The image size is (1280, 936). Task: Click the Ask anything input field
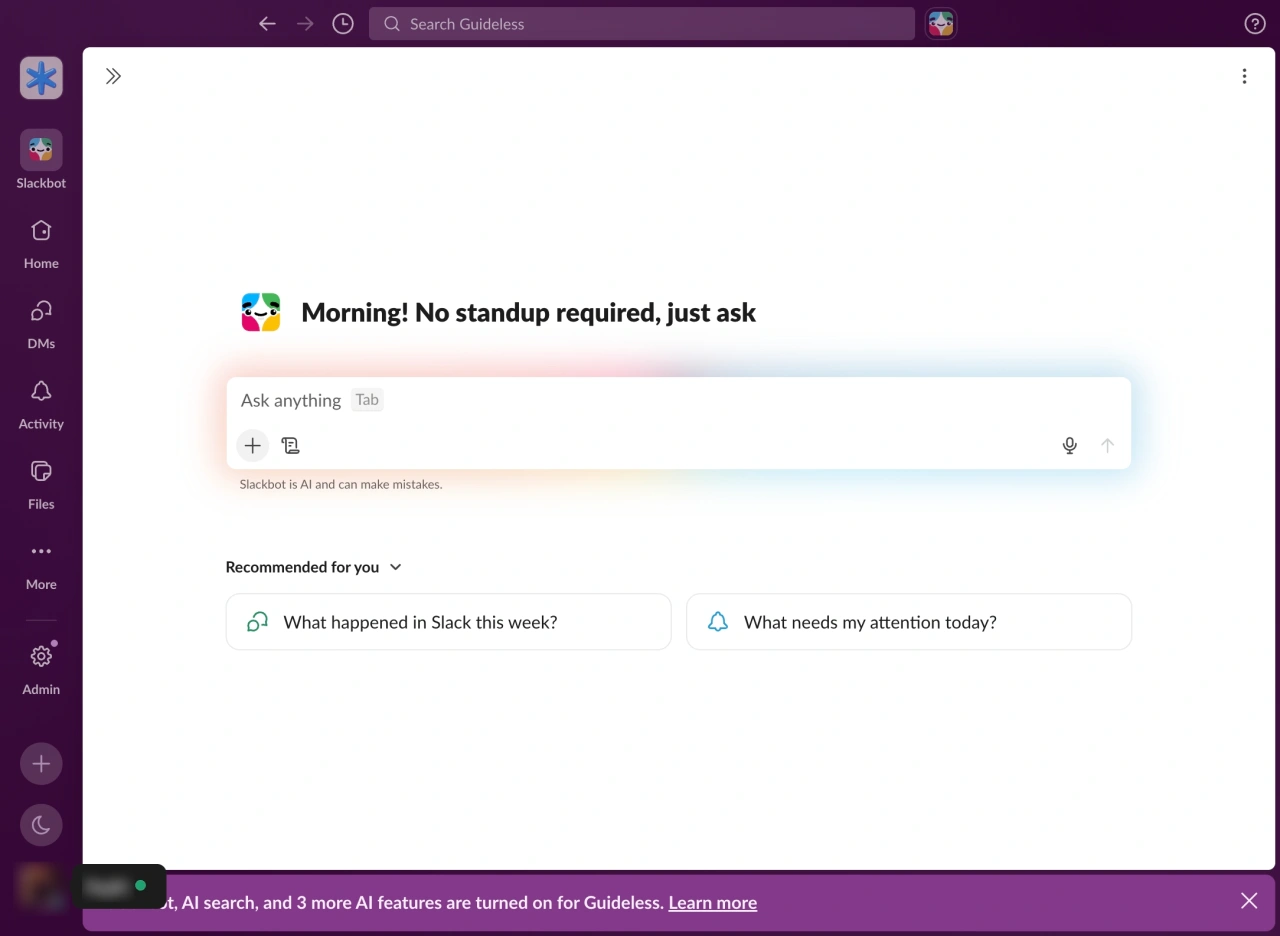coord(679,400)
